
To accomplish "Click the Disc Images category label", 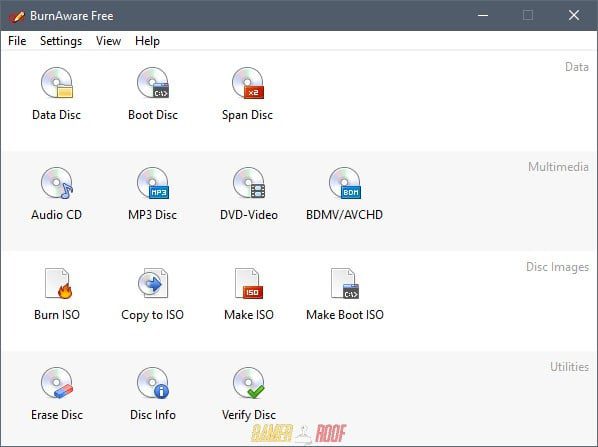I will [x=557, y=267].
